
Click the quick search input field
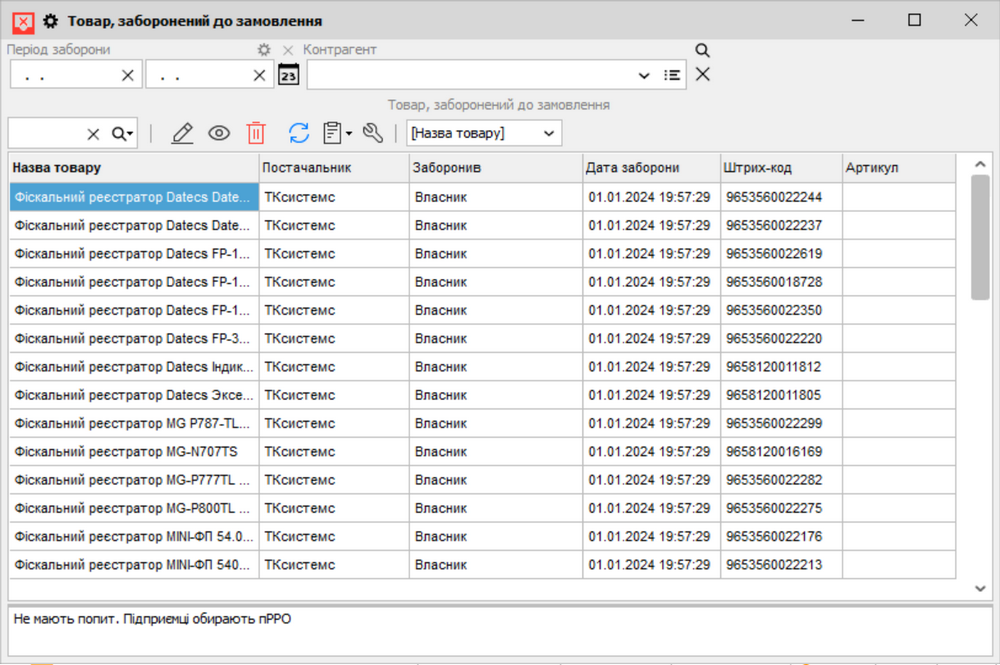(46, 133)
